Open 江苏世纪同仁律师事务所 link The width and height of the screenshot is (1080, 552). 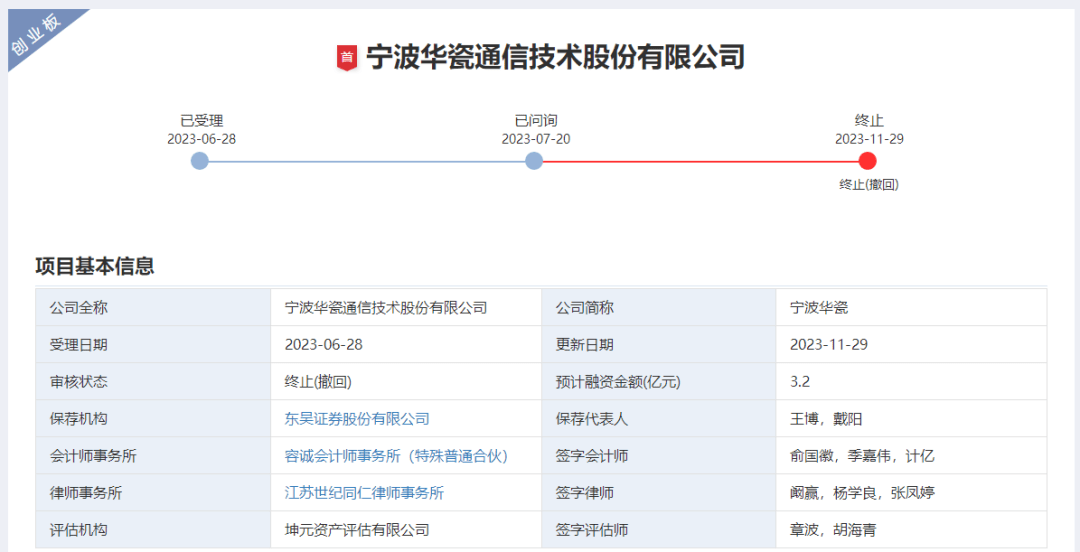(x=364, y=493)
